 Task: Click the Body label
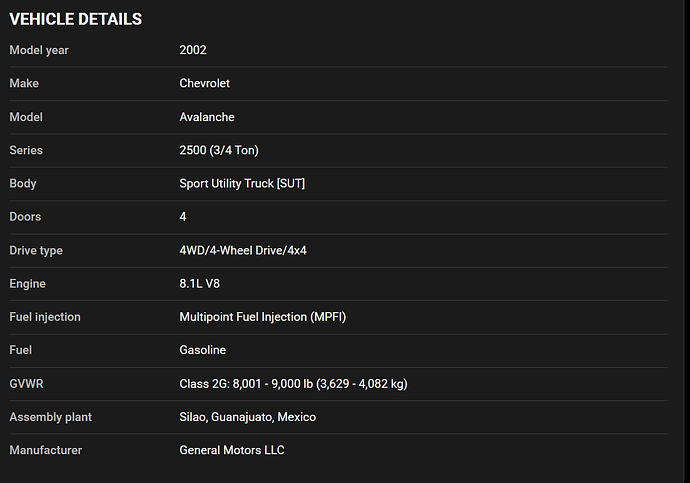click(x=23, y=183)
